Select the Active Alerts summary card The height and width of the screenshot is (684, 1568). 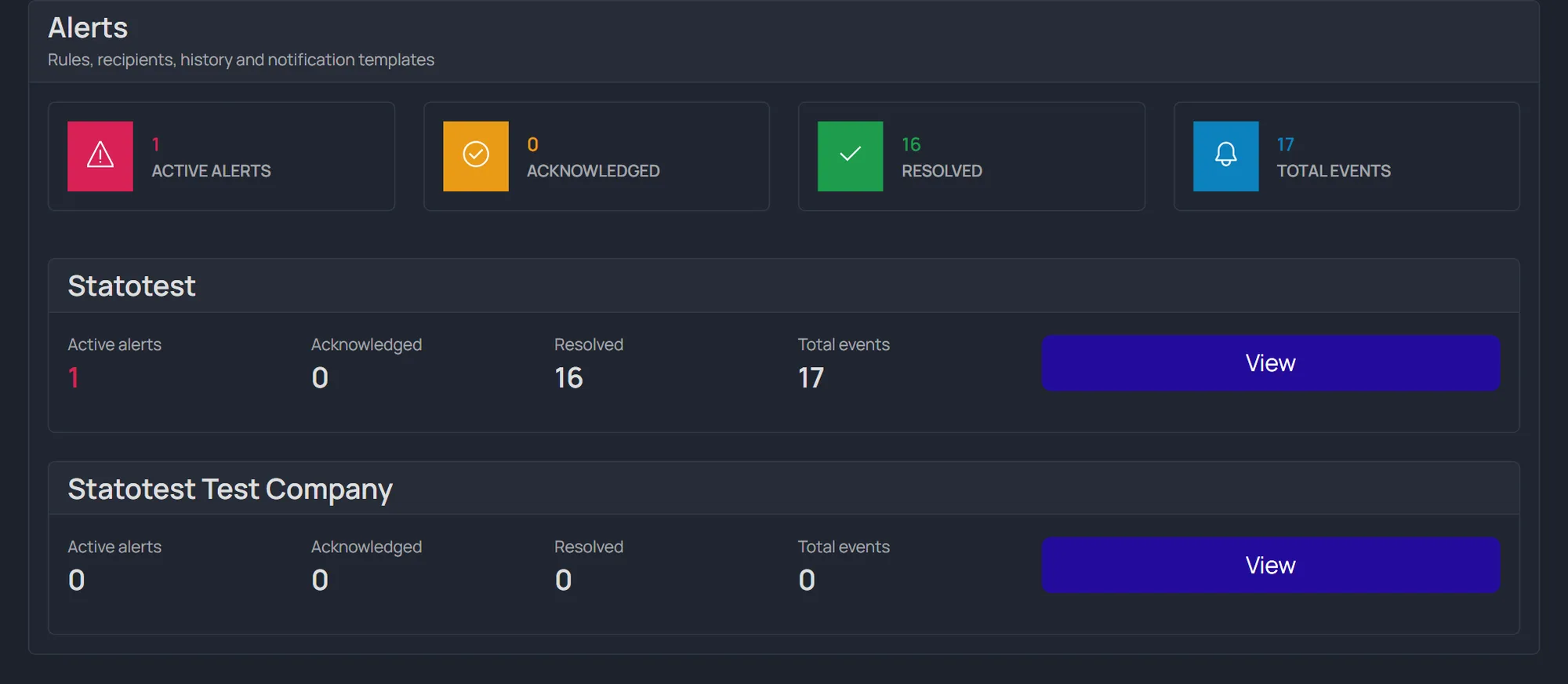[221, 156]
